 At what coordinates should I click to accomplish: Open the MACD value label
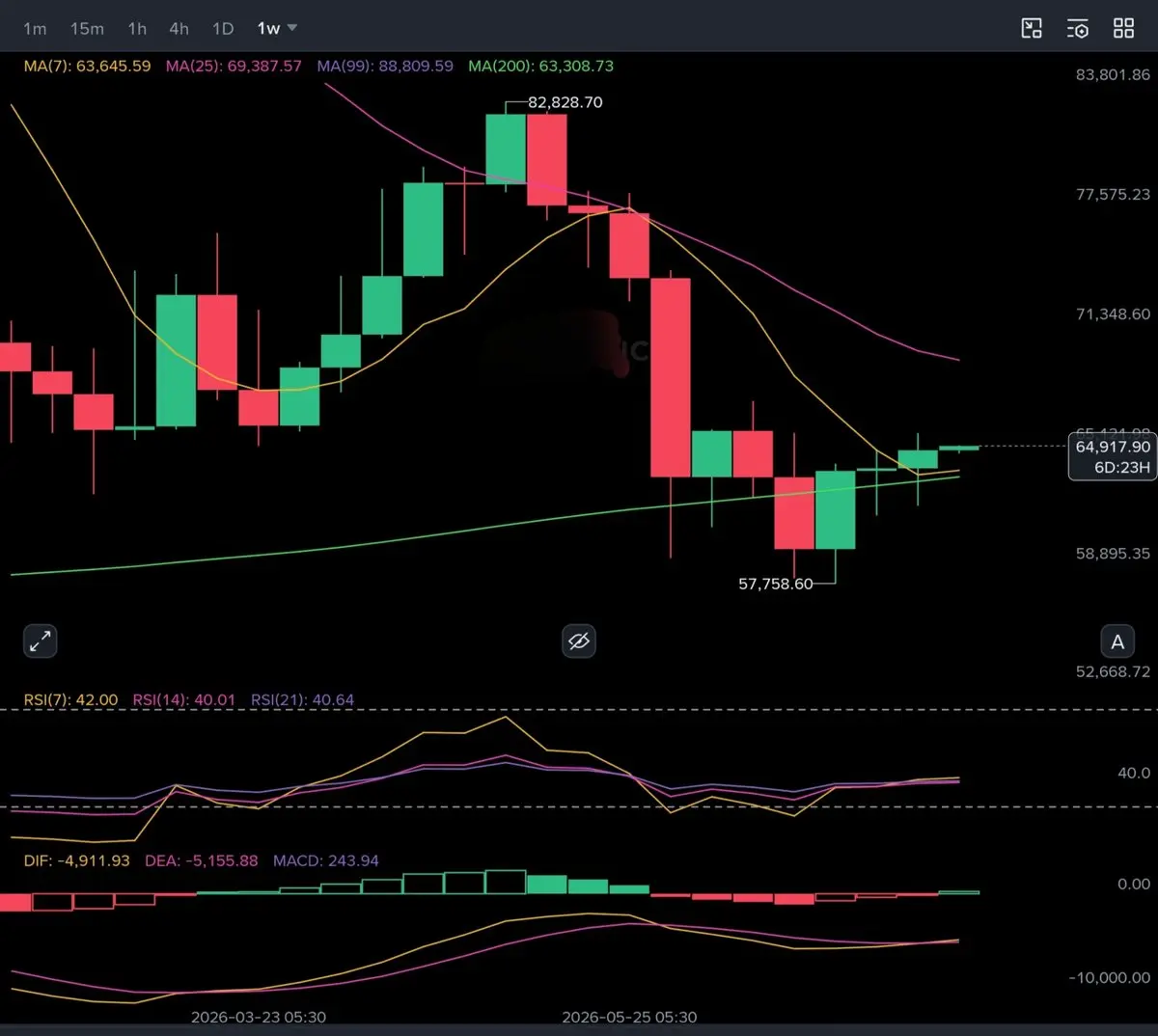pyautogui.click(x=326, y=860)
